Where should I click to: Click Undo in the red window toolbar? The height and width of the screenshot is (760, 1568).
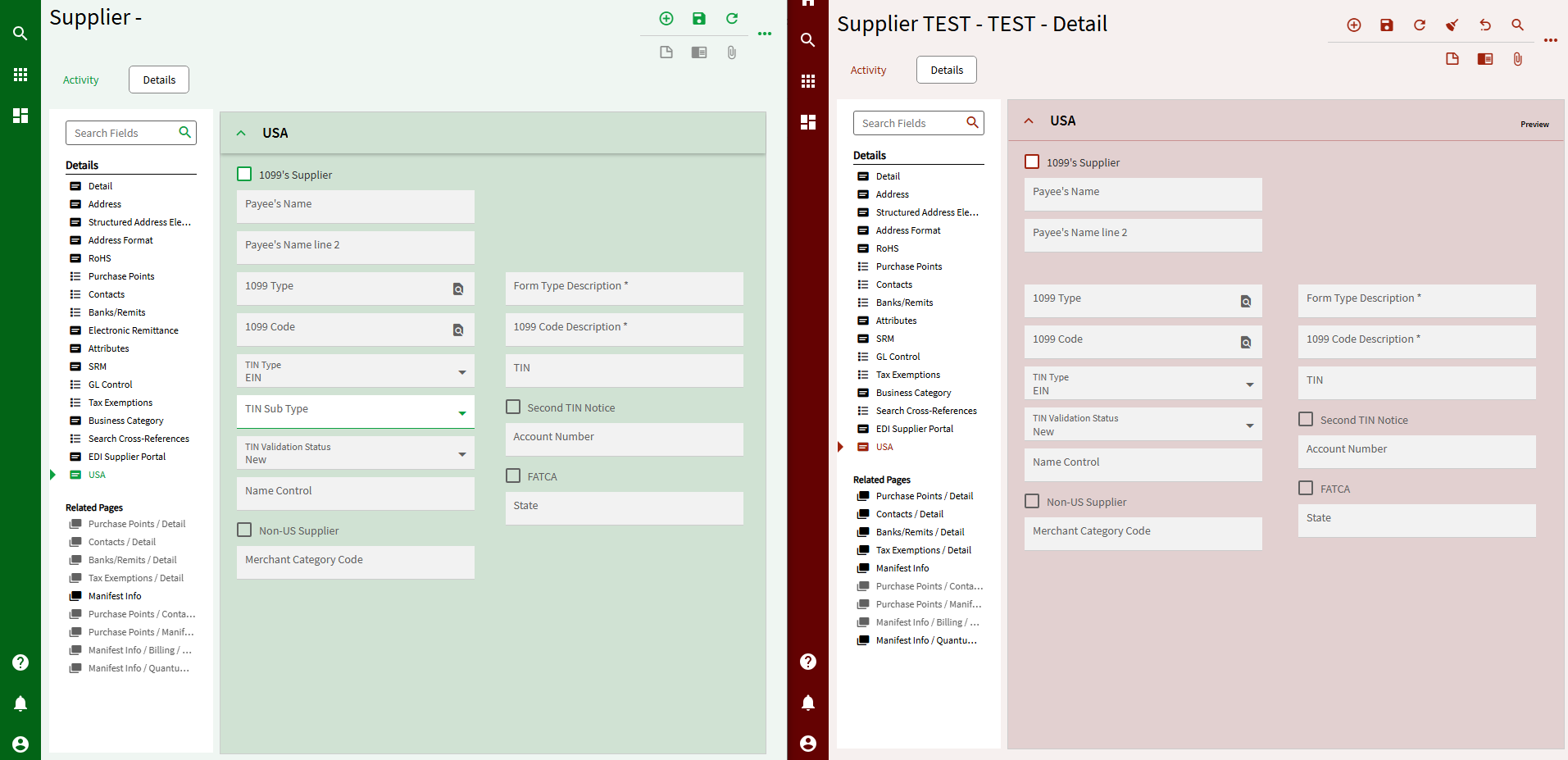click(x=1485, y=25)
